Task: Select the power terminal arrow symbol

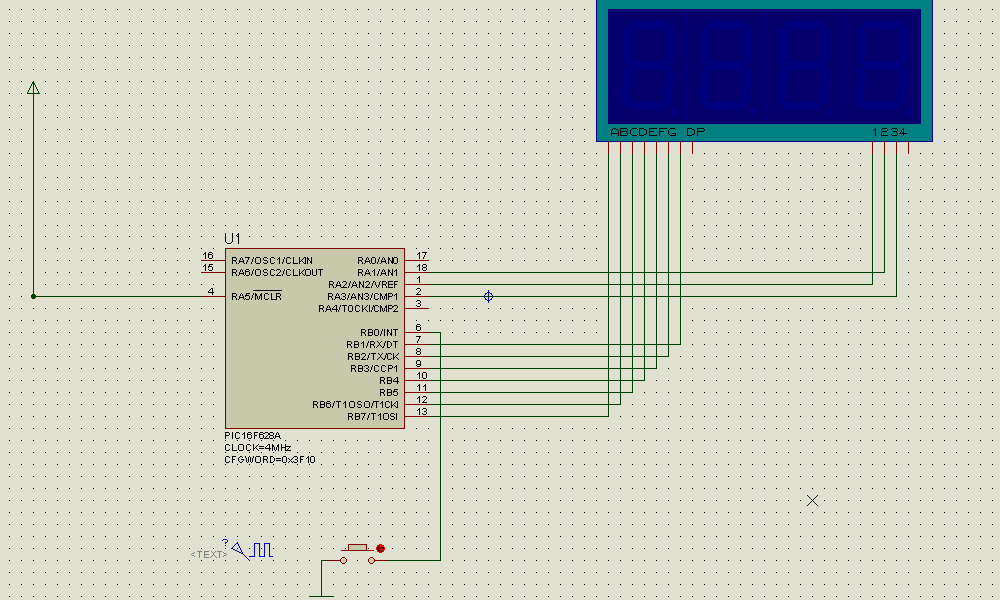Action: tap(33, 88)
